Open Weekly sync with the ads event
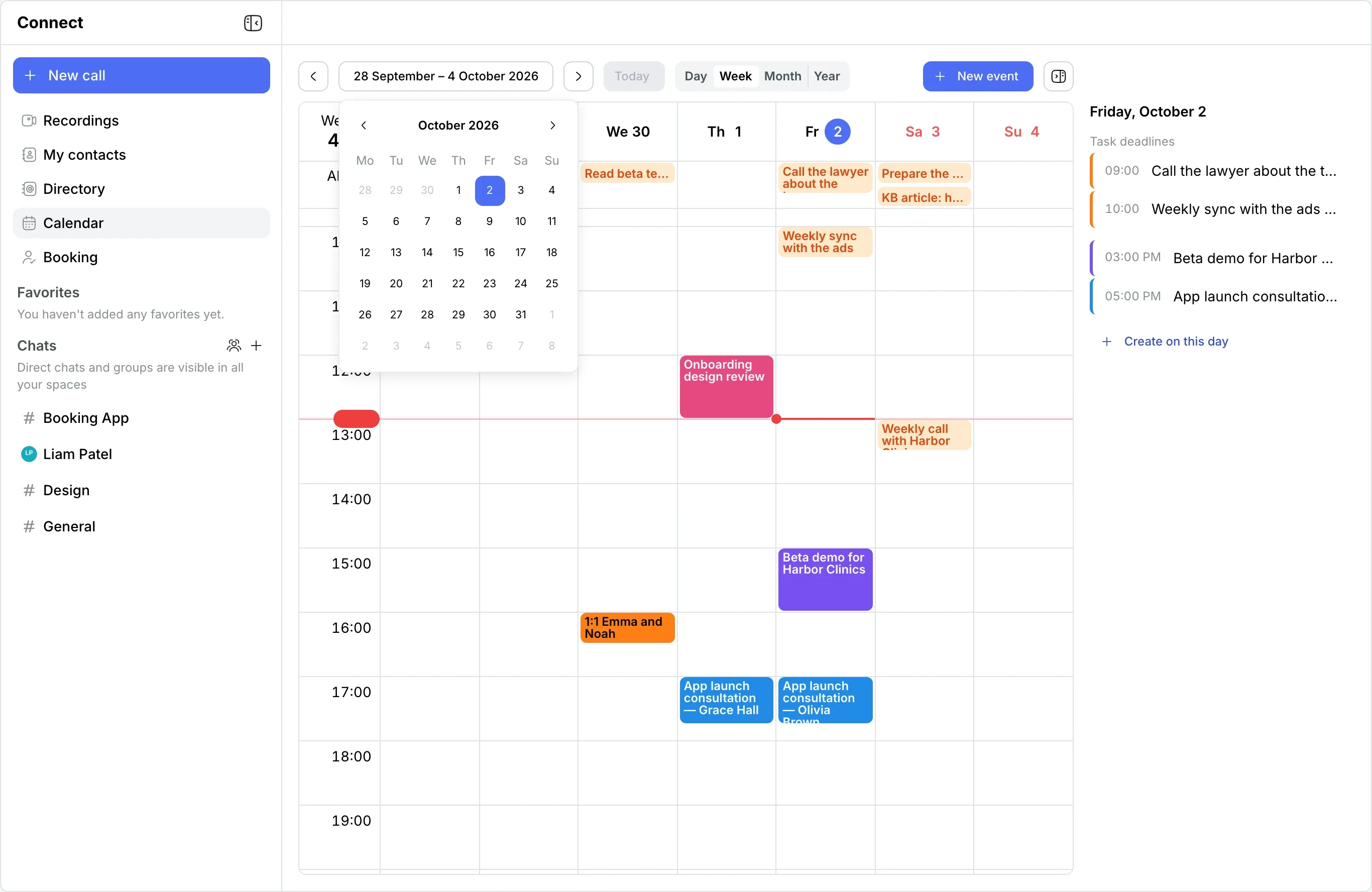The image size is (1372, 892). (825, 242)
